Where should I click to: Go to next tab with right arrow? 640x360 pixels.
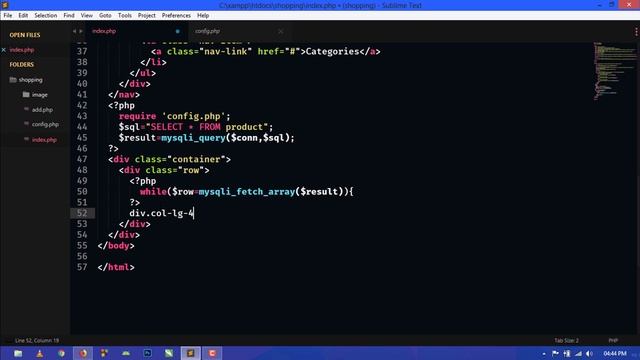81,31
